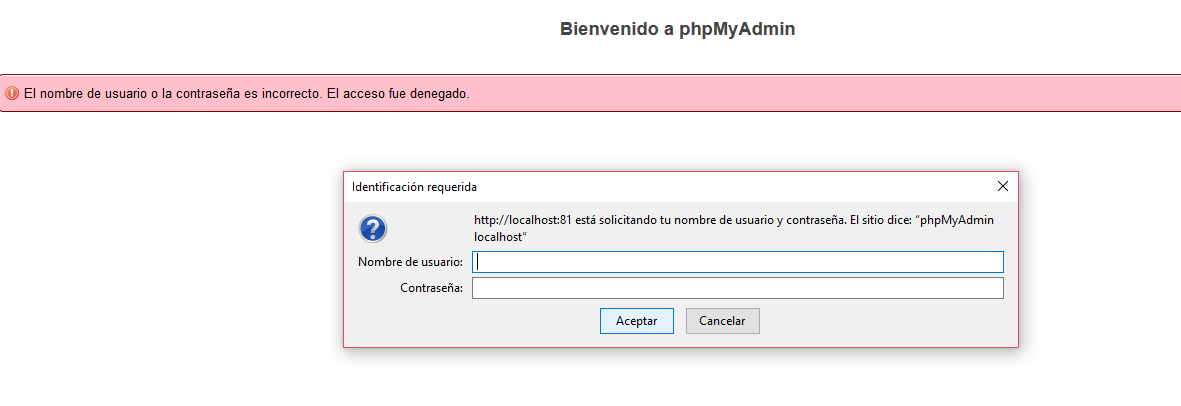Click the localhost:81 request message text
The height and width of the screenshot is (406, 1181).
(734, 228)
